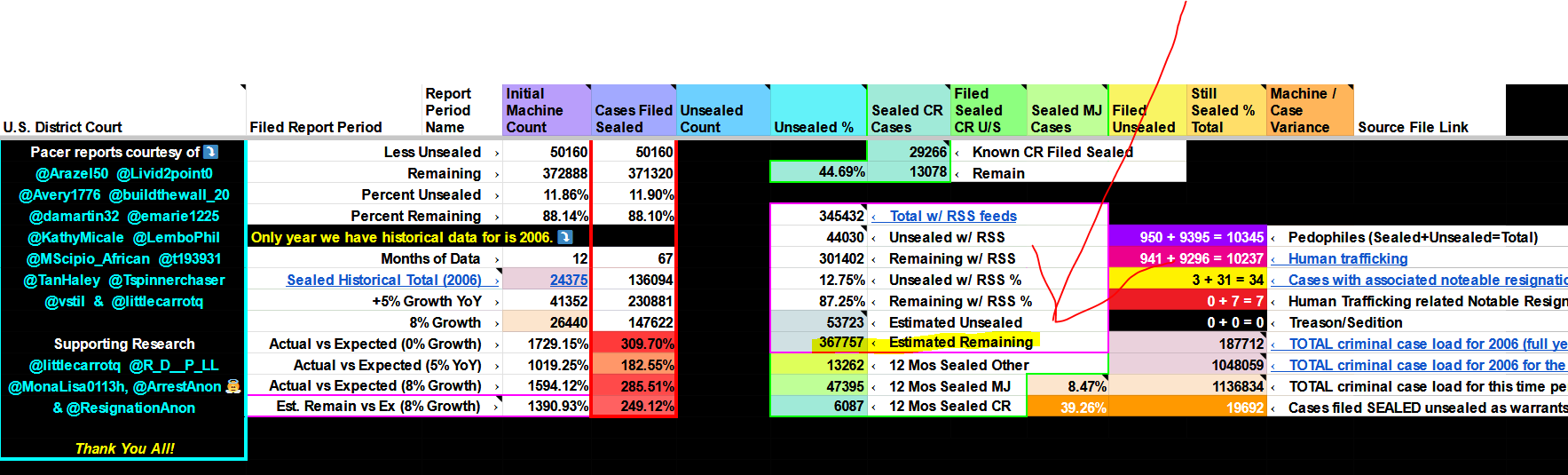Open 'Cases with associated noteable resignations' link

[1428, 280]
